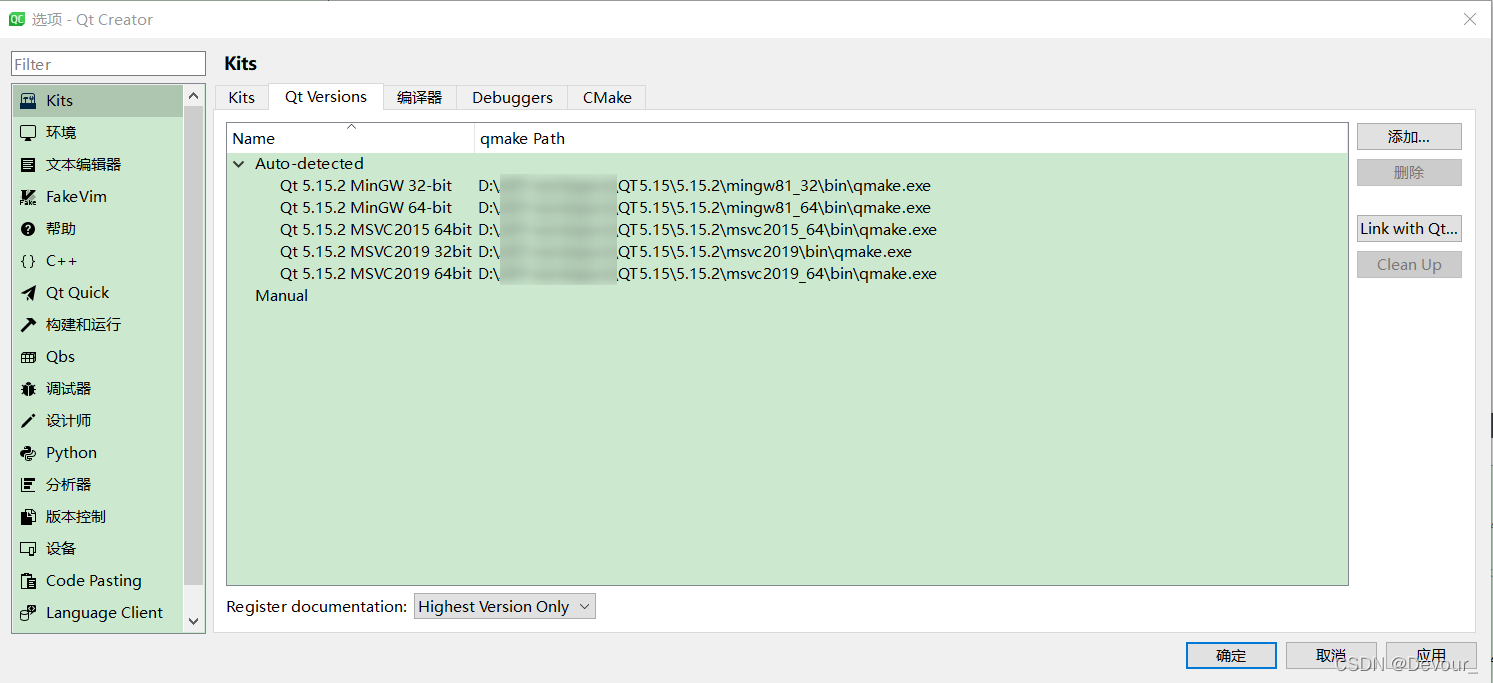
Task: Switch to the Qt Versions tab
Action: pyautogui.click(x=326, y=96)
